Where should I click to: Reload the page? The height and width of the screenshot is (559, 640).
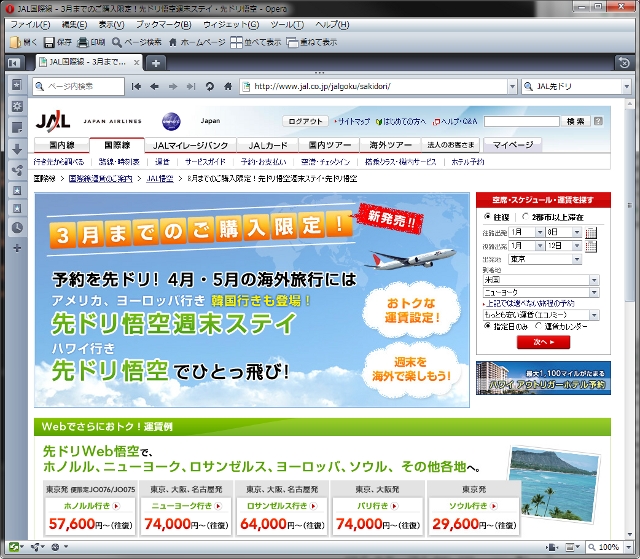209,87
